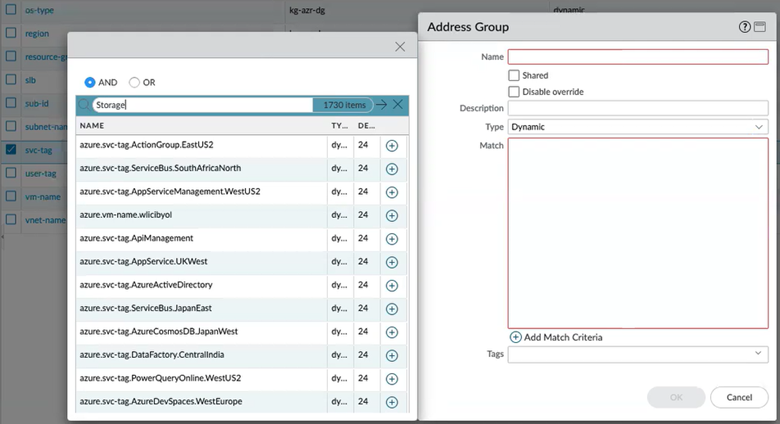
Task: Add azure.svc-tag.ServiceBus.SouthAfricaNorth via plus icon
Action: (x=391, y=169)
